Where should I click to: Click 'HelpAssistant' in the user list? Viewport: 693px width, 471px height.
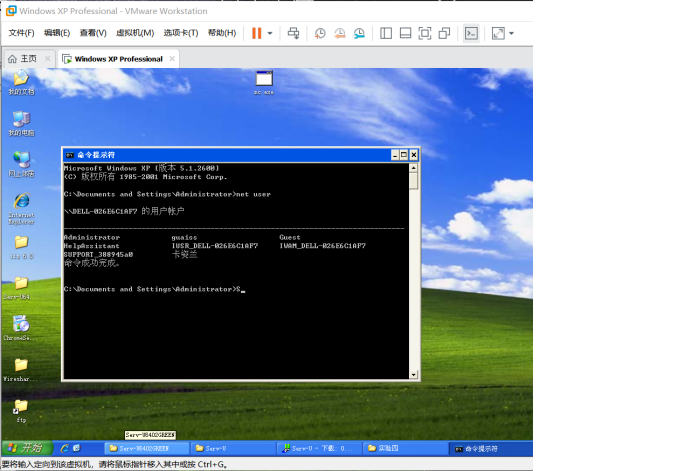[x=91, y=246]
